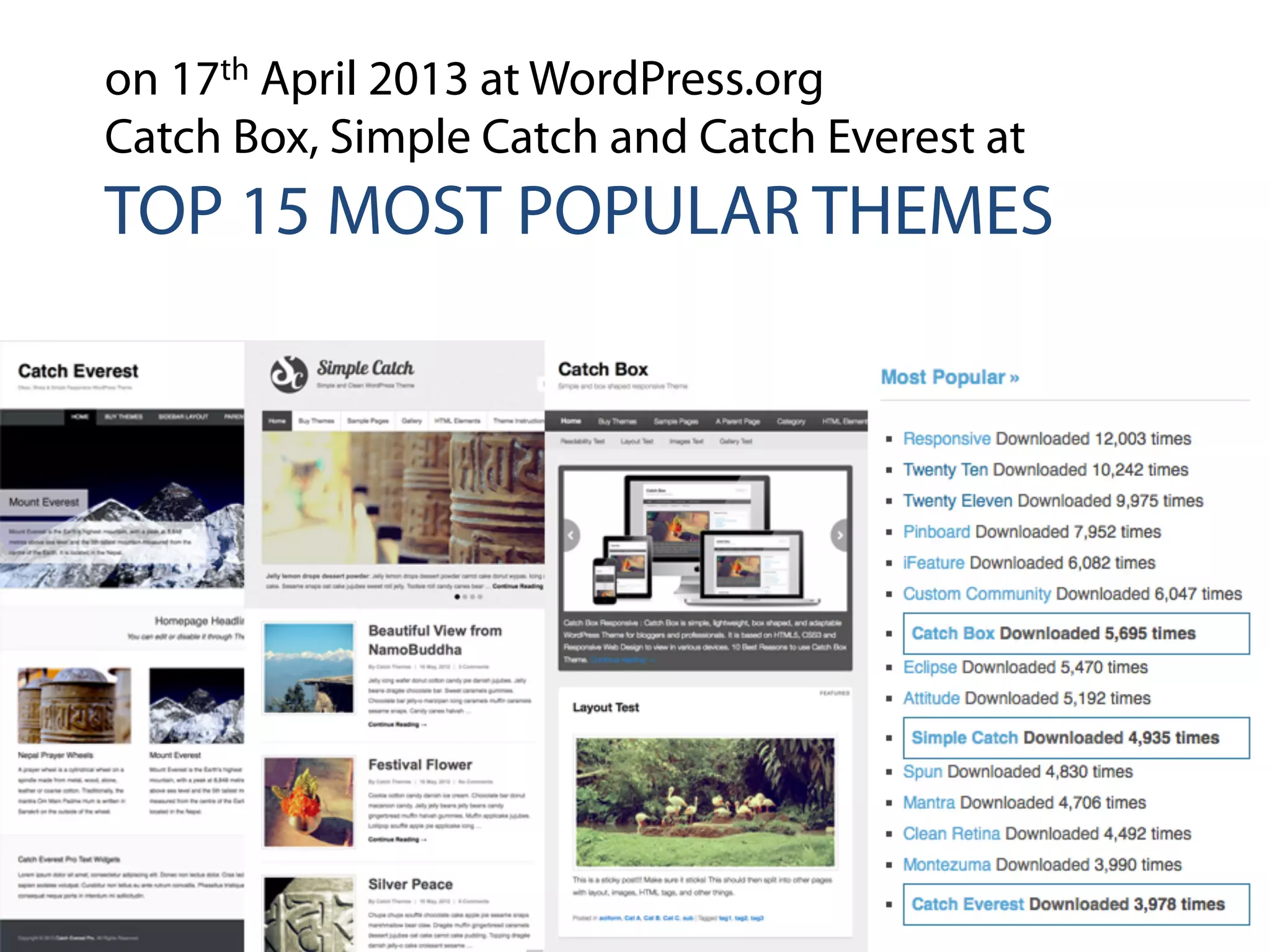This screenshot has height=952, width=1270.
Task: Open the Clean Retina theme link
Action: 952,834
